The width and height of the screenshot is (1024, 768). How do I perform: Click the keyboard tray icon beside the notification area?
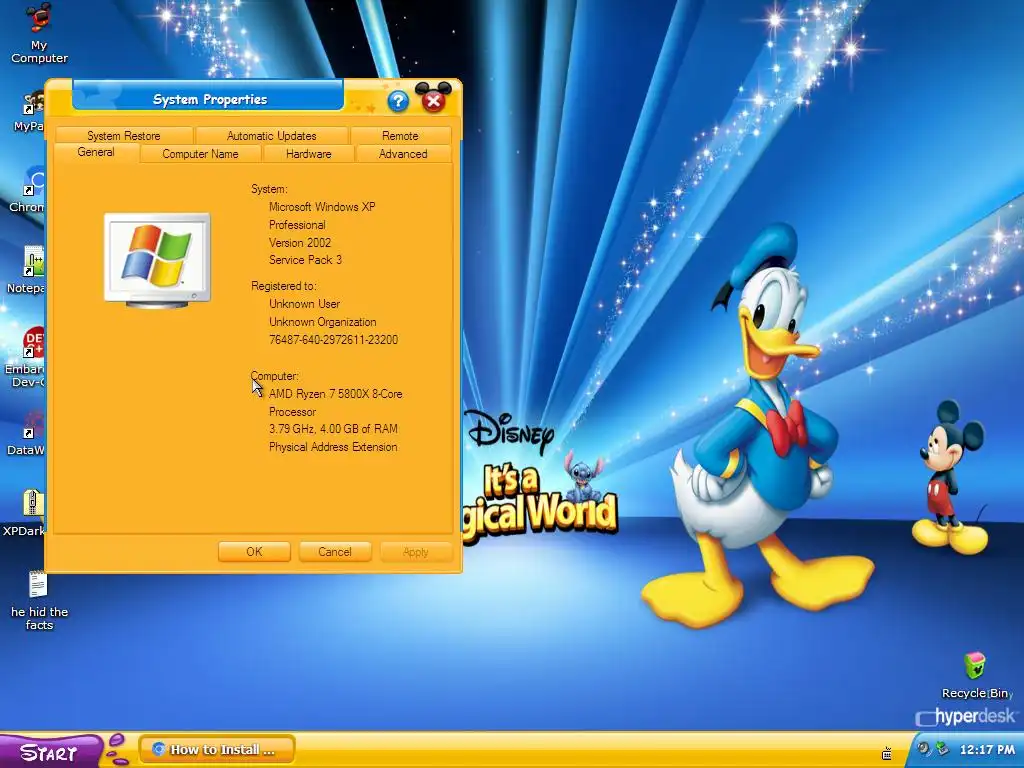point(887,753)
